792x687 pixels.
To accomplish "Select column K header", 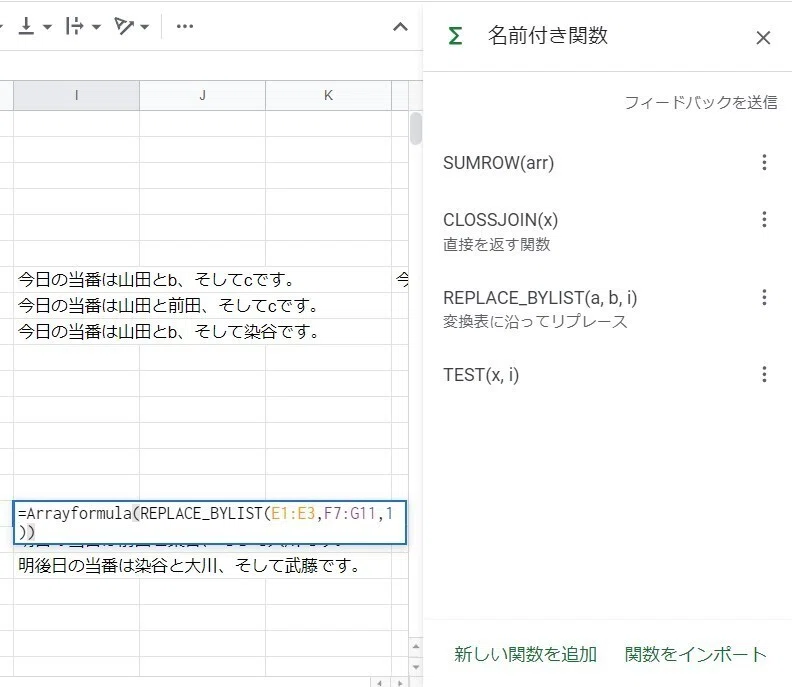I will click(x=328, y=95).
